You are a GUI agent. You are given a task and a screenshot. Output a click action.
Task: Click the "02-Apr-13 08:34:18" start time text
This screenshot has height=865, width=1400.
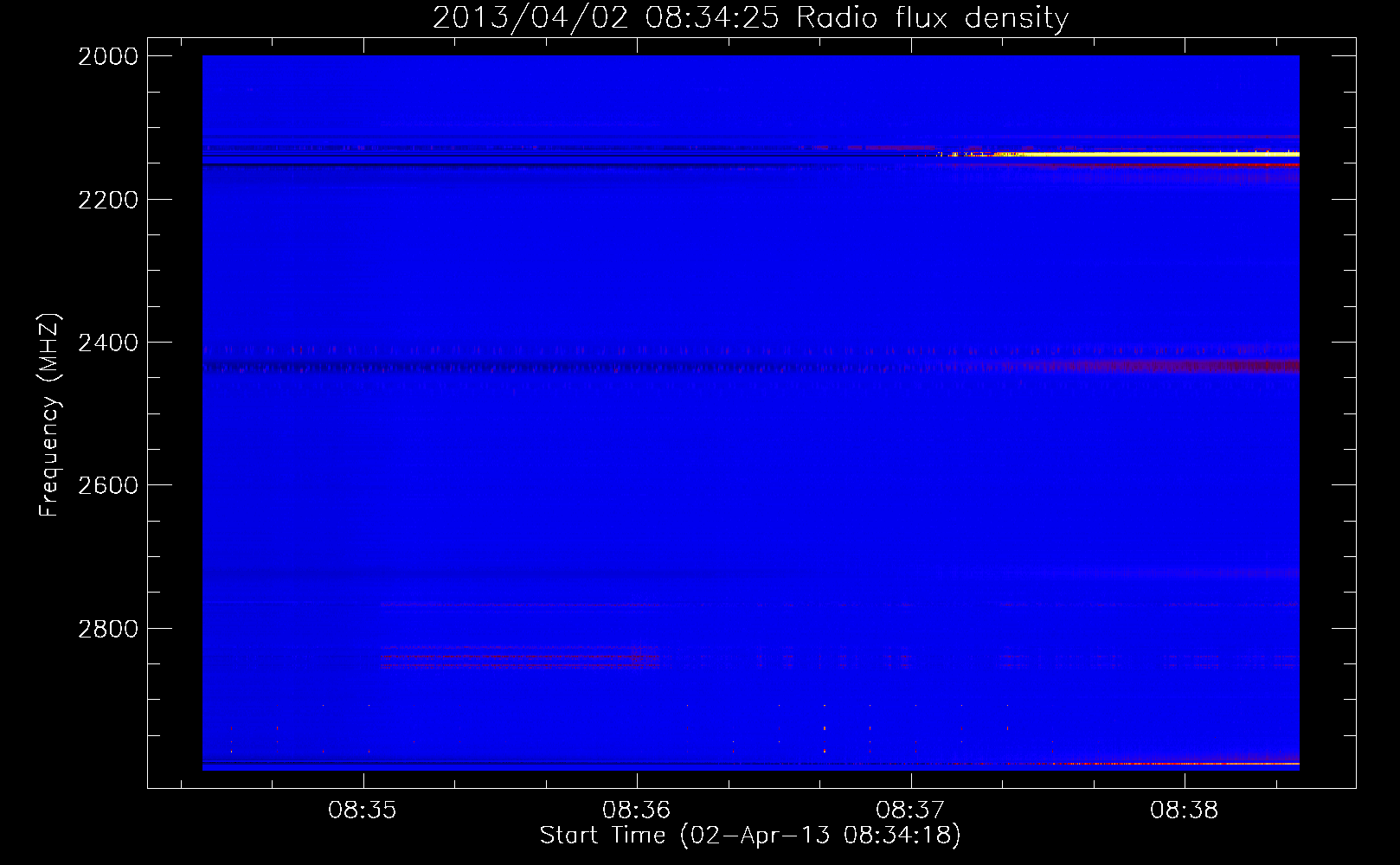[820, 835]
